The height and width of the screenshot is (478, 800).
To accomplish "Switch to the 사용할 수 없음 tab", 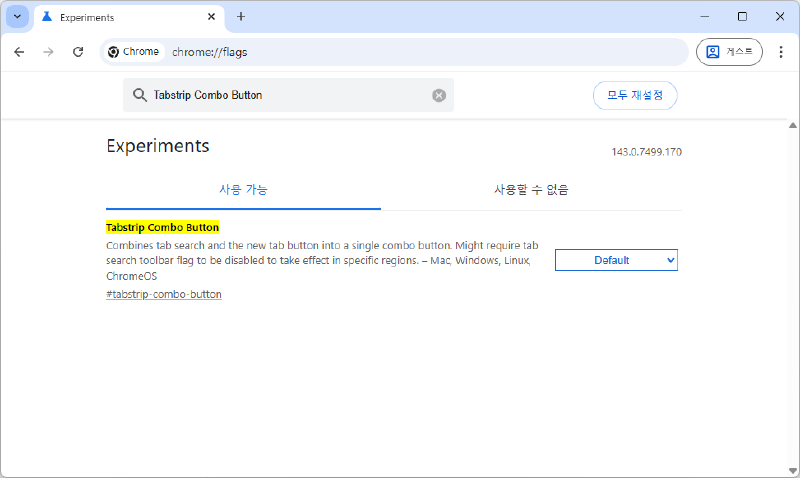I will [531, 189].
